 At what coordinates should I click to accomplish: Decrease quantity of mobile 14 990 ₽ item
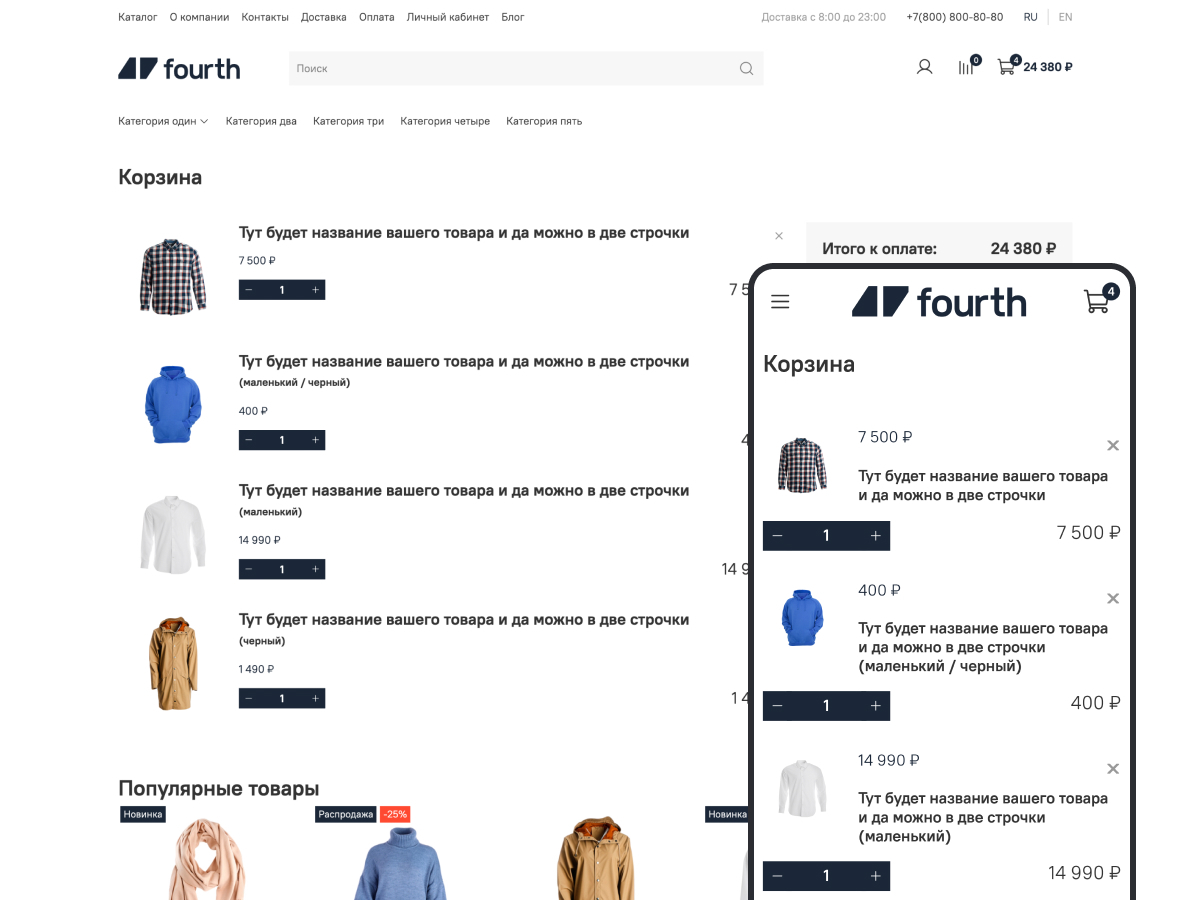click(x=778, y=876)
